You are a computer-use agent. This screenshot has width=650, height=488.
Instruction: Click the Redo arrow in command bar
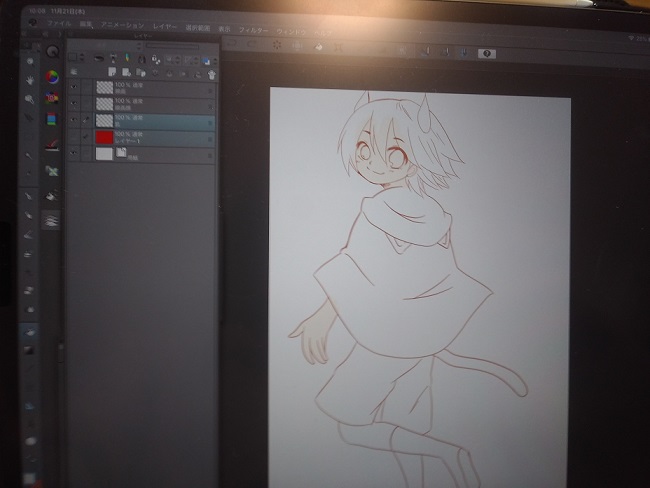click(x=252, y=44)
